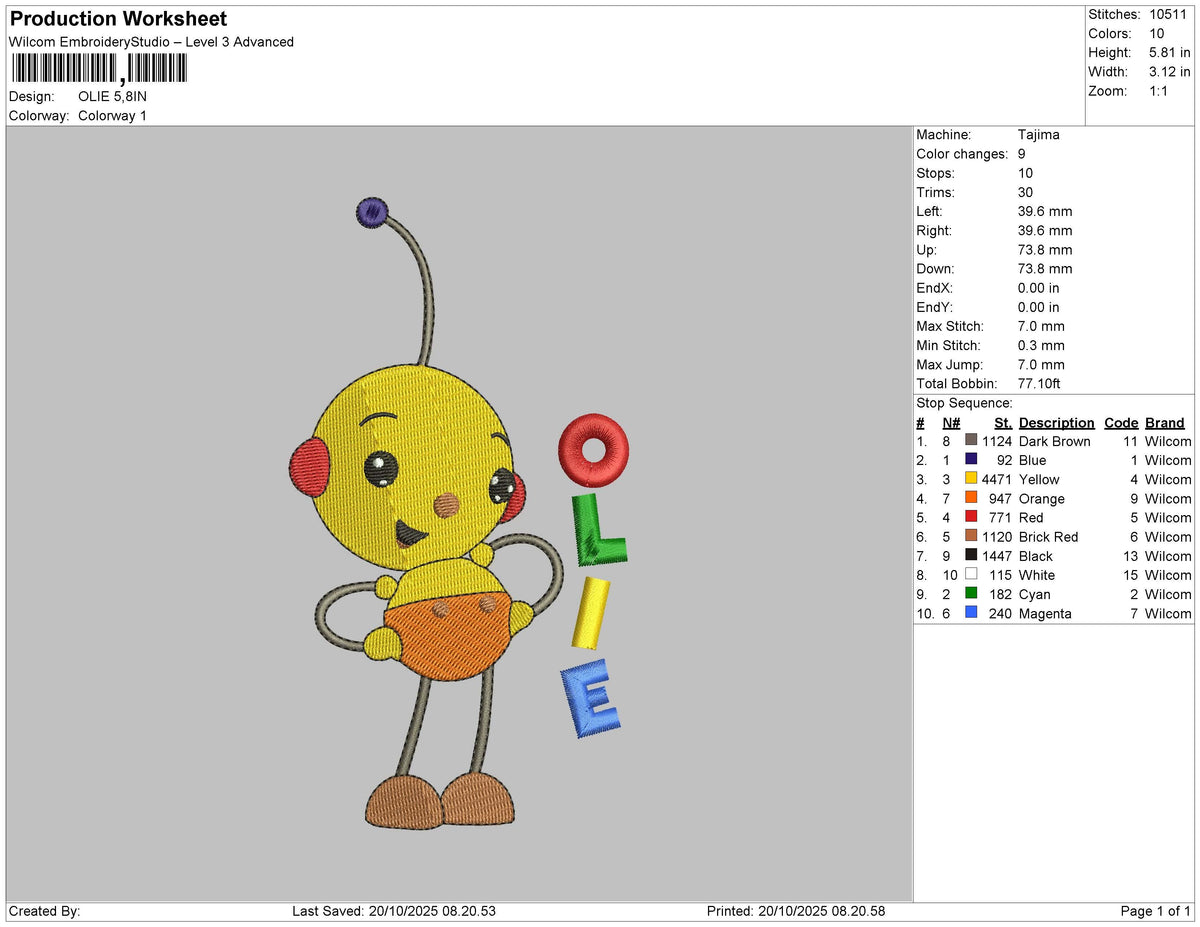This screenshot has height=927, width=1200.
Task: Click the 'Description' column header
Action: tap(1056, 422)
